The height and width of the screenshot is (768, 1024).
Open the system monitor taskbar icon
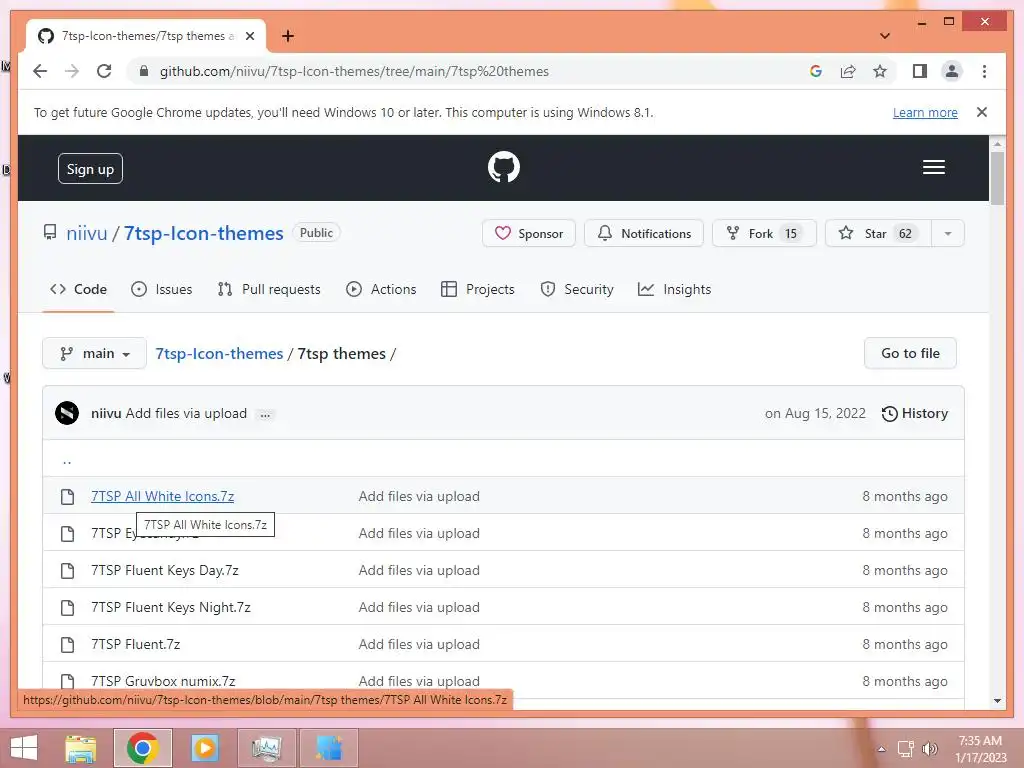click(x=266, y=748)
